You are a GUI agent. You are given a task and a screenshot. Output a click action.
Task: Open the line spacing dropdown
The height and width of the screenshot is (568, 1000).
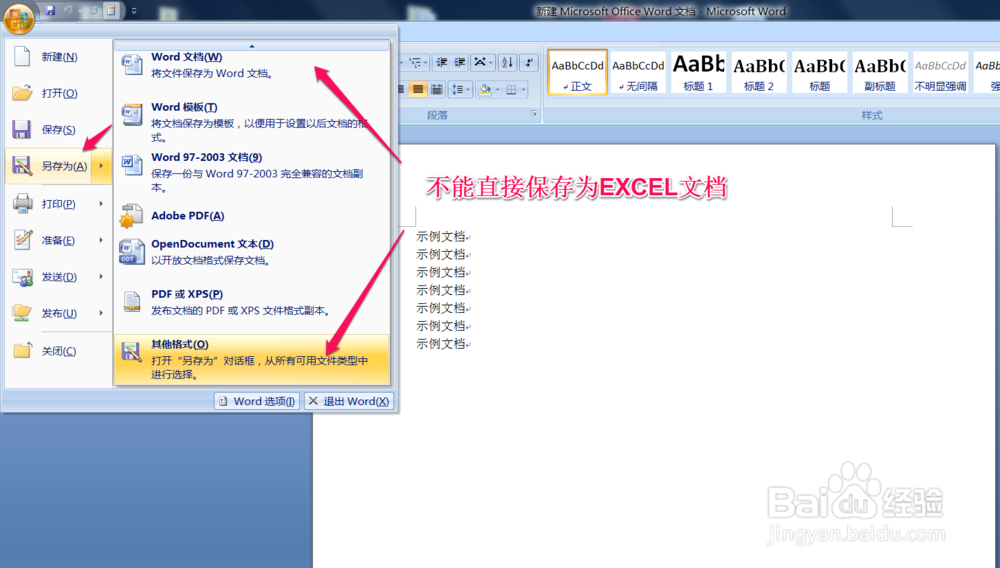[460, 89]
